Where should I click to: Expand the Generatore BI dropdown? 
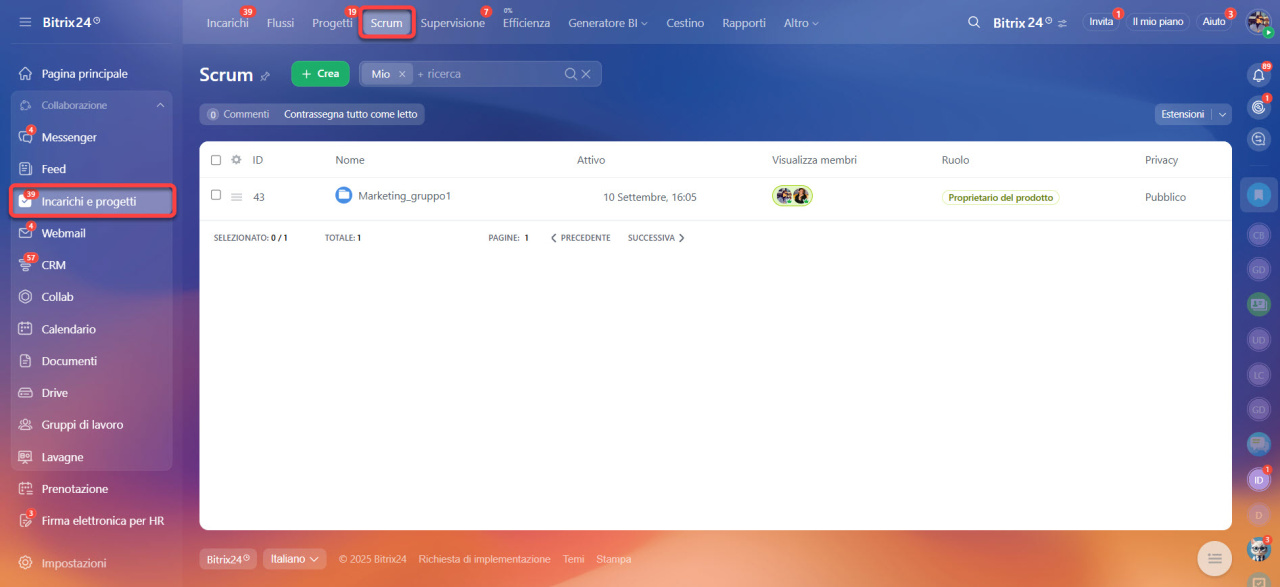pos(608,23)
